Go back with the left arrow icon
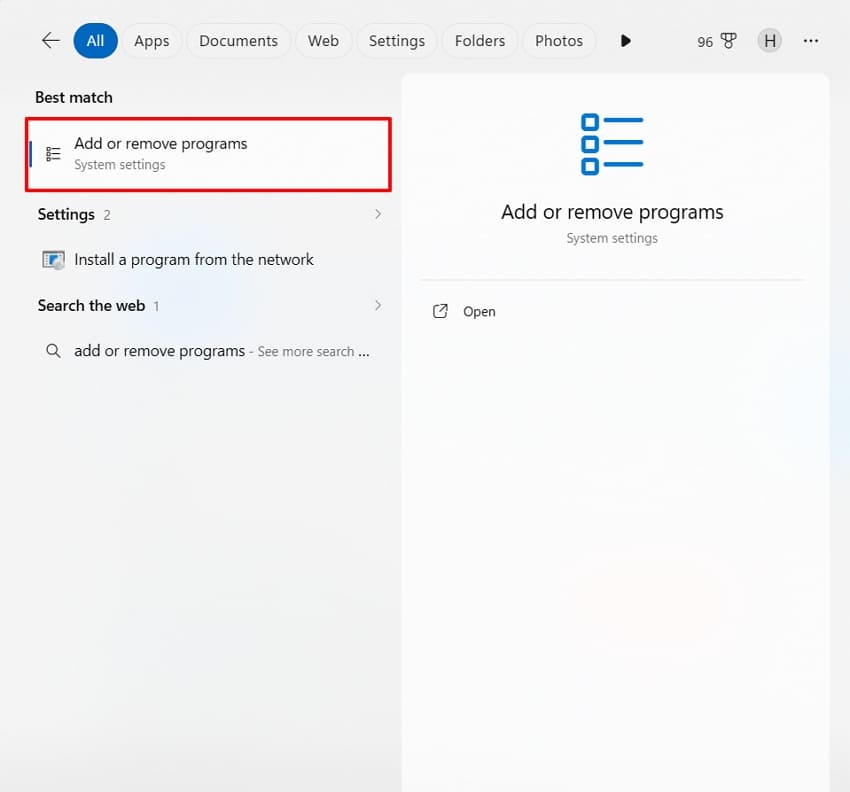Image resolution: width=850 pixels, height=792 pixels. [x=51, y=41]
